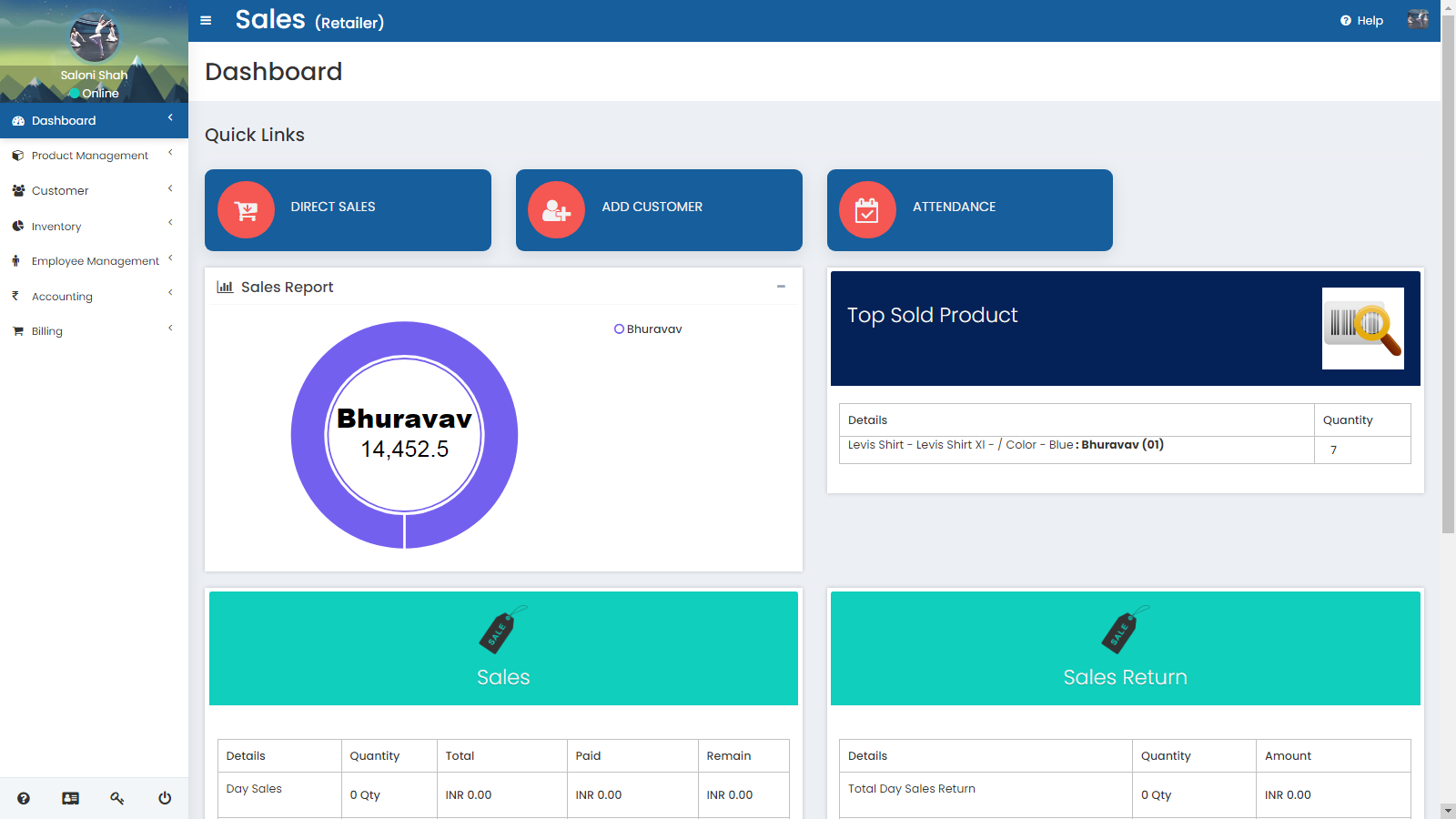The image size is (1456, 819).
Task: Click the contact card icon at sidebar bottom
Action: (70, 798)
